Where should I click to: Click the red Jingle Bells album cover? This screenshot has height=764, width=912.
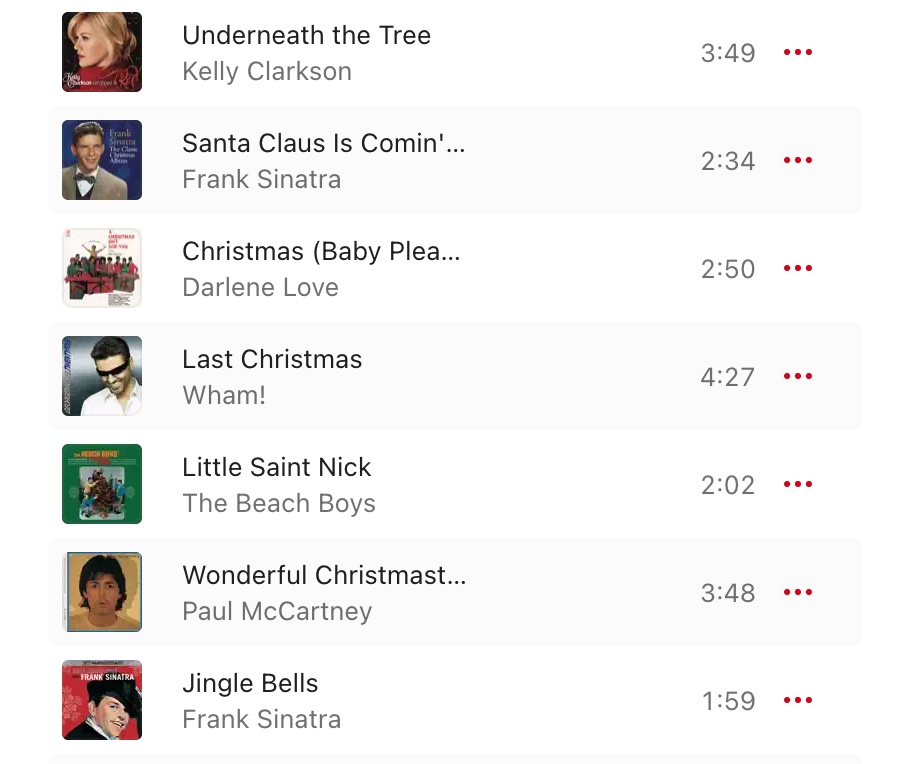(102, 700)
